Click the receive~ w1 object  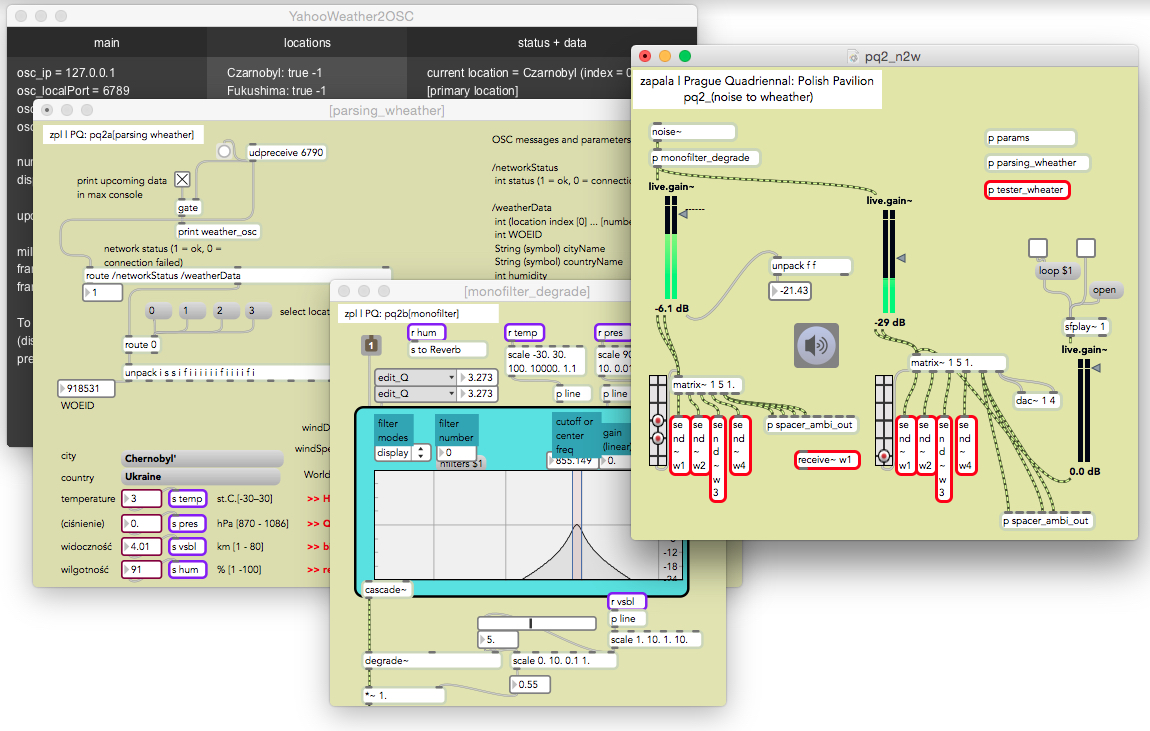tap(826, 460)
